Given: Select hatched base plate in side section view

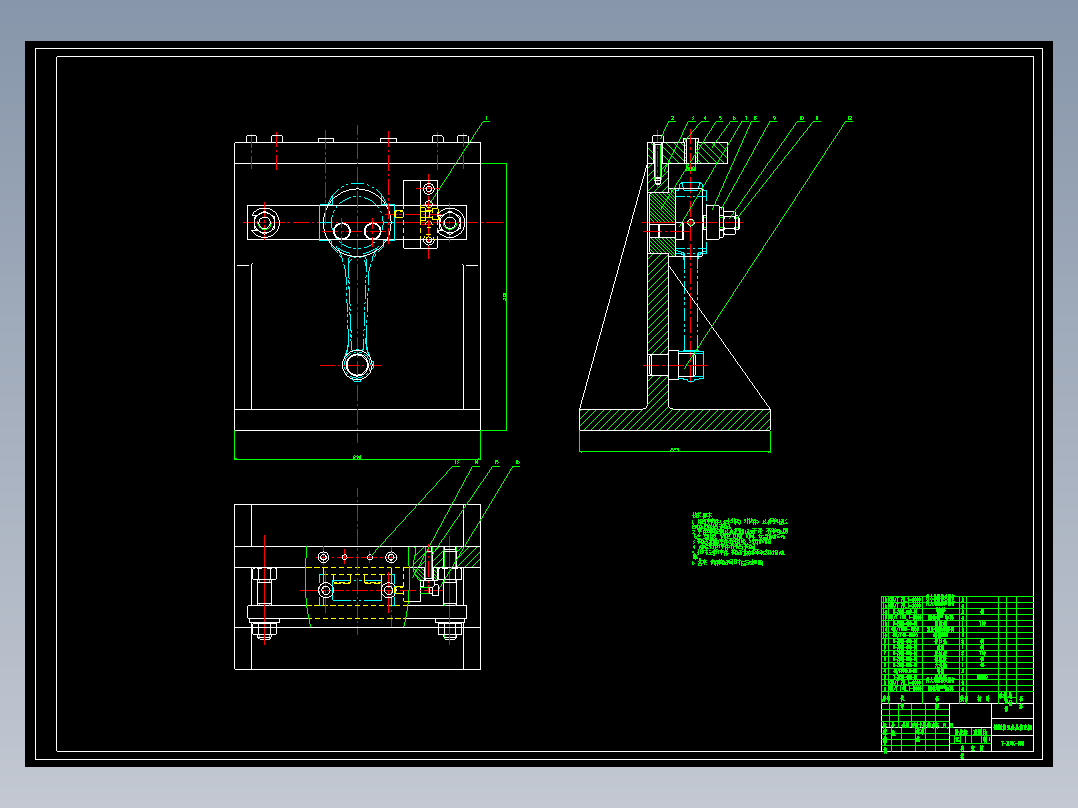Looking at the screenshot, I should coord(674,420).
